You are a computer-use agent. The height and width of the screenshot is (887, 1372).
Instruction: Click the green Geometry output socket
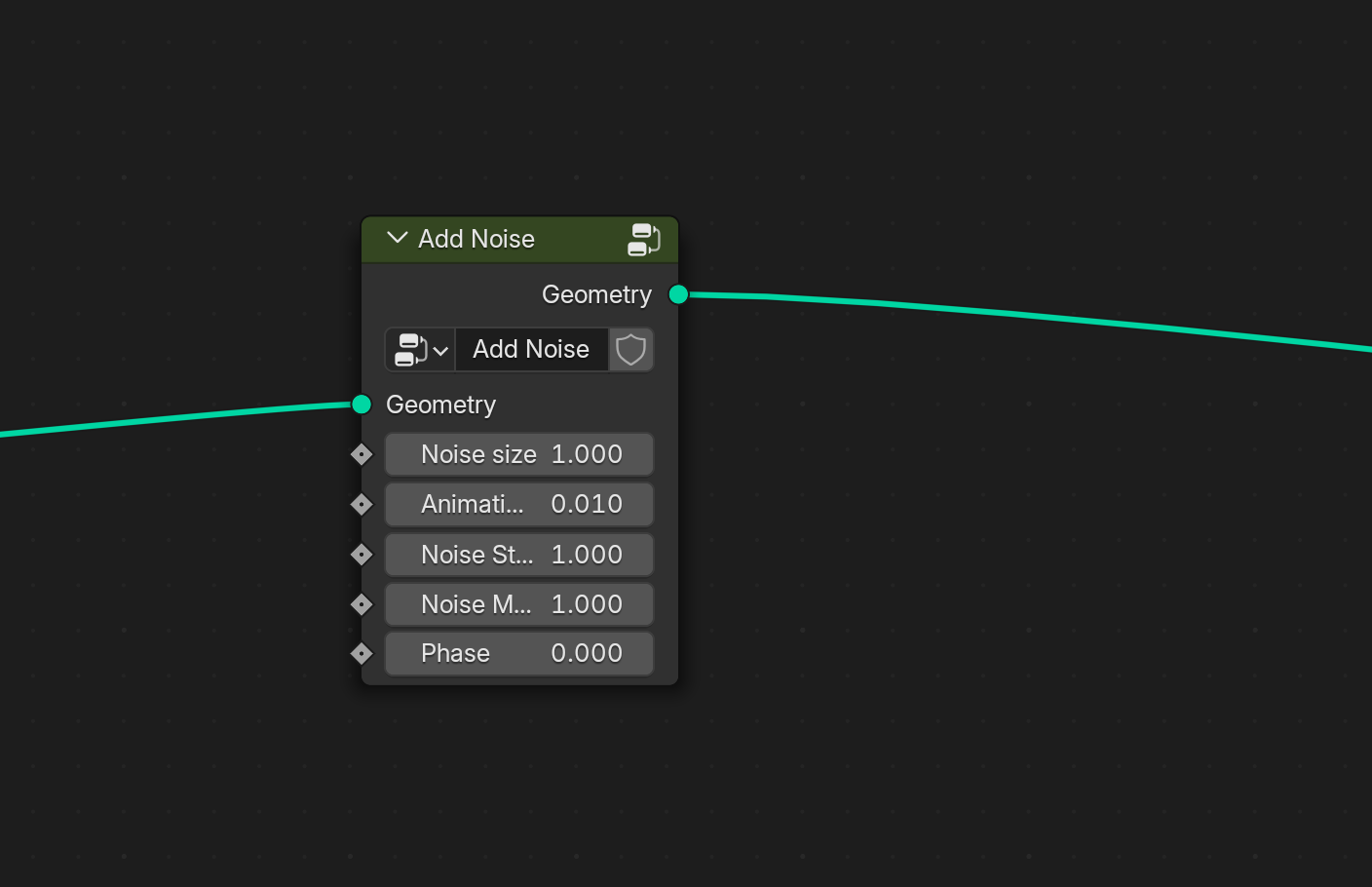pyautogui.click(x=677, y=294)
